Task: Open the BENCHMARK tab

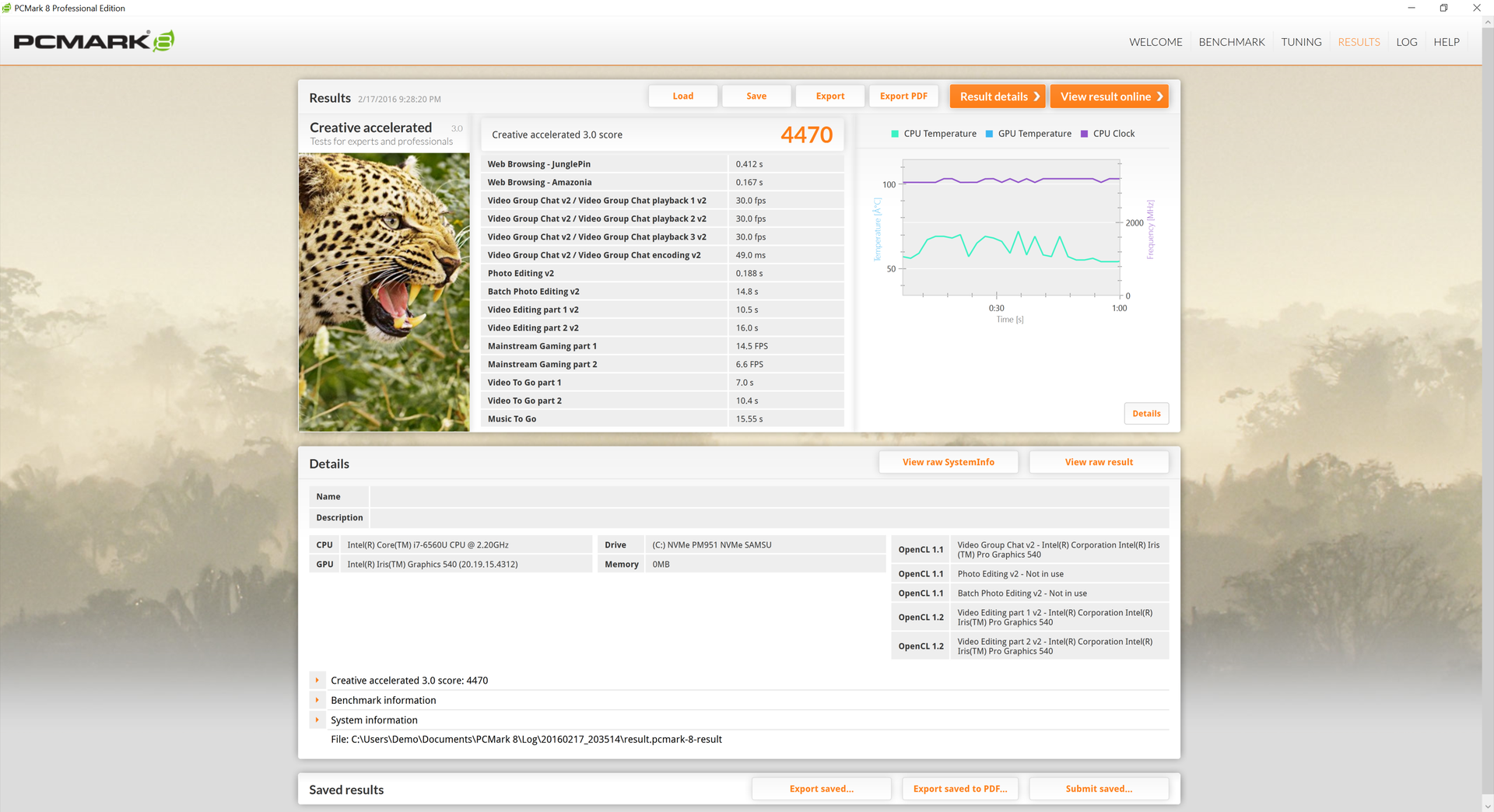Action: [x=1232, y=42]
